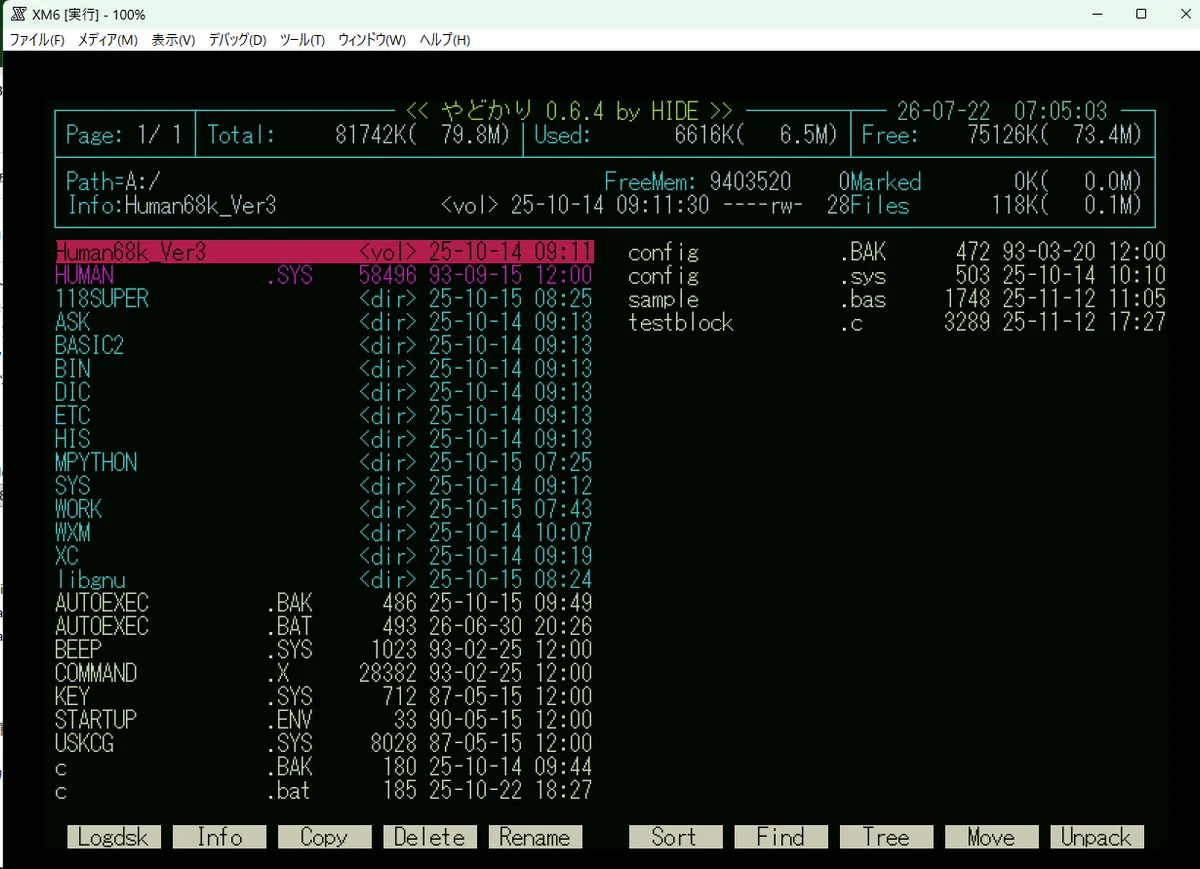The image size is (1200, 869).
Task: Click the 28Files count
Action: (x=868, y=206)
